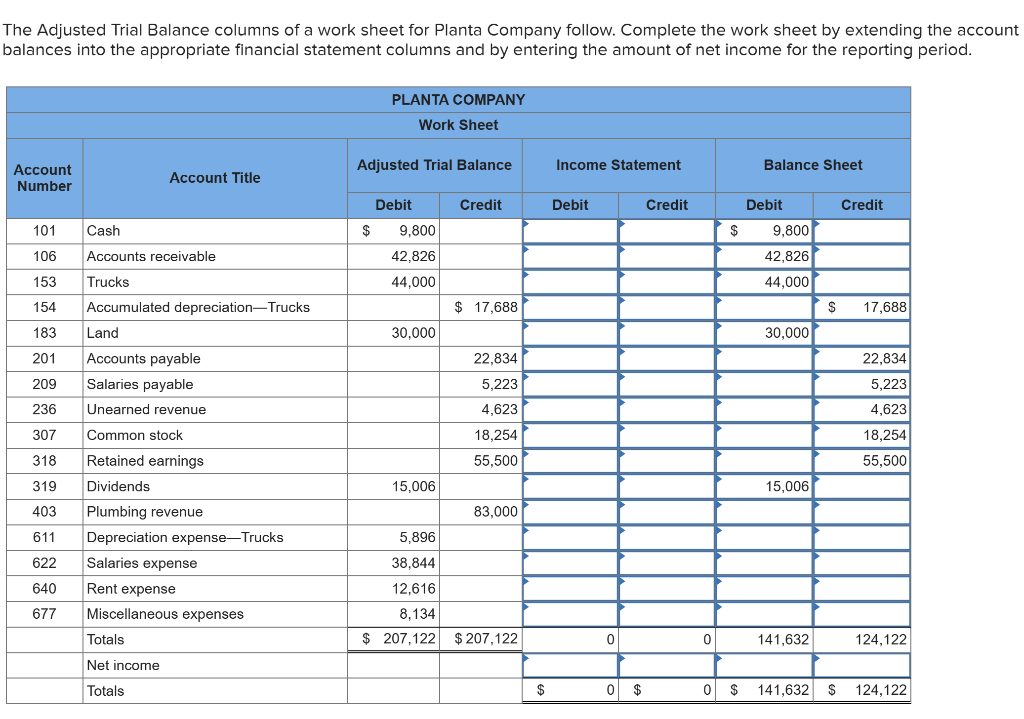
Task: Click the Plumbing revenue Income Statement Credit cell
Action: (666, 511)
